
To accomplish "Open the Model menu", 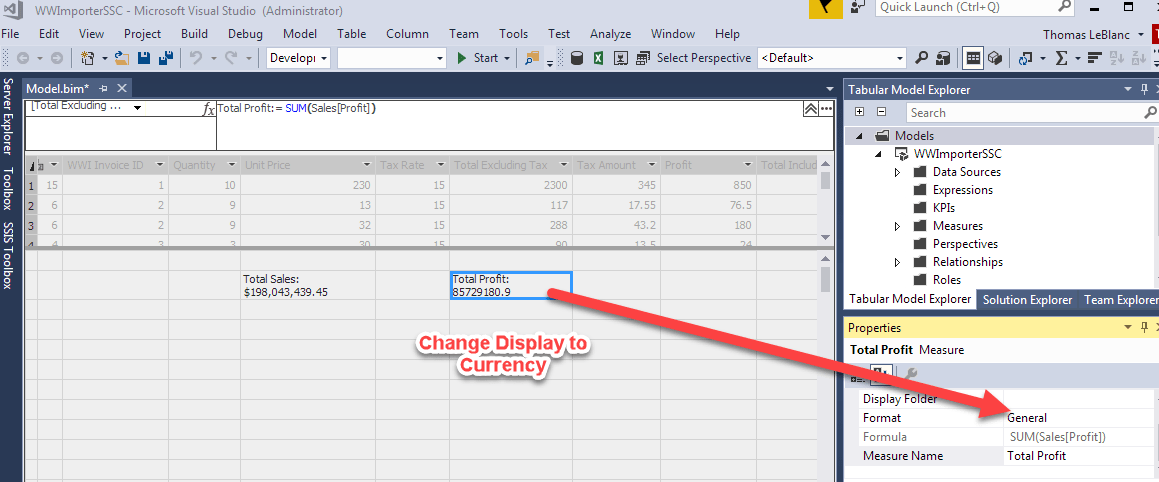I will click(300, 34).
